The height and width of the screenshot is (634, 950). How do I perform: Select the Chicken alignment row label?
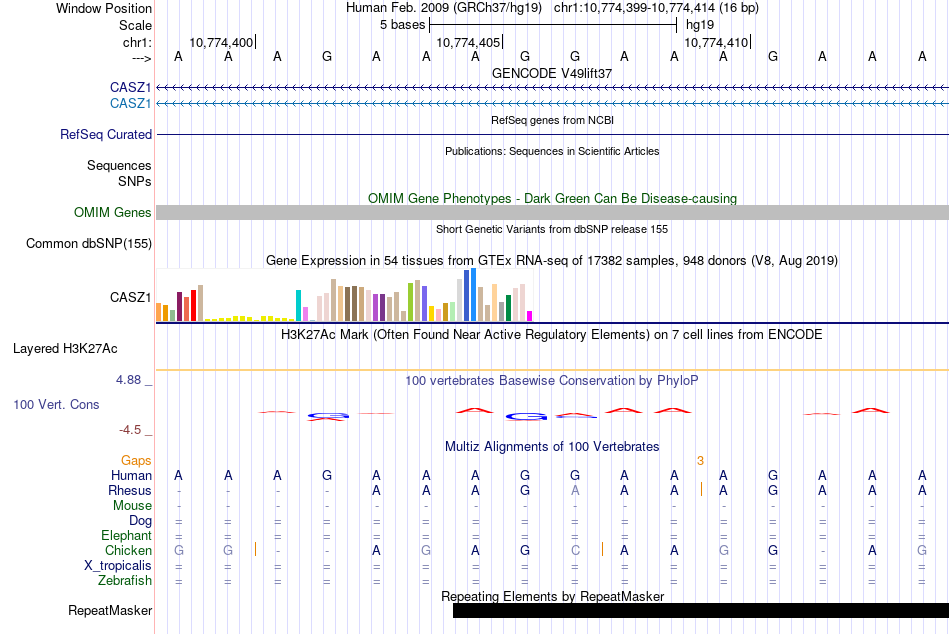pos(128,550)
